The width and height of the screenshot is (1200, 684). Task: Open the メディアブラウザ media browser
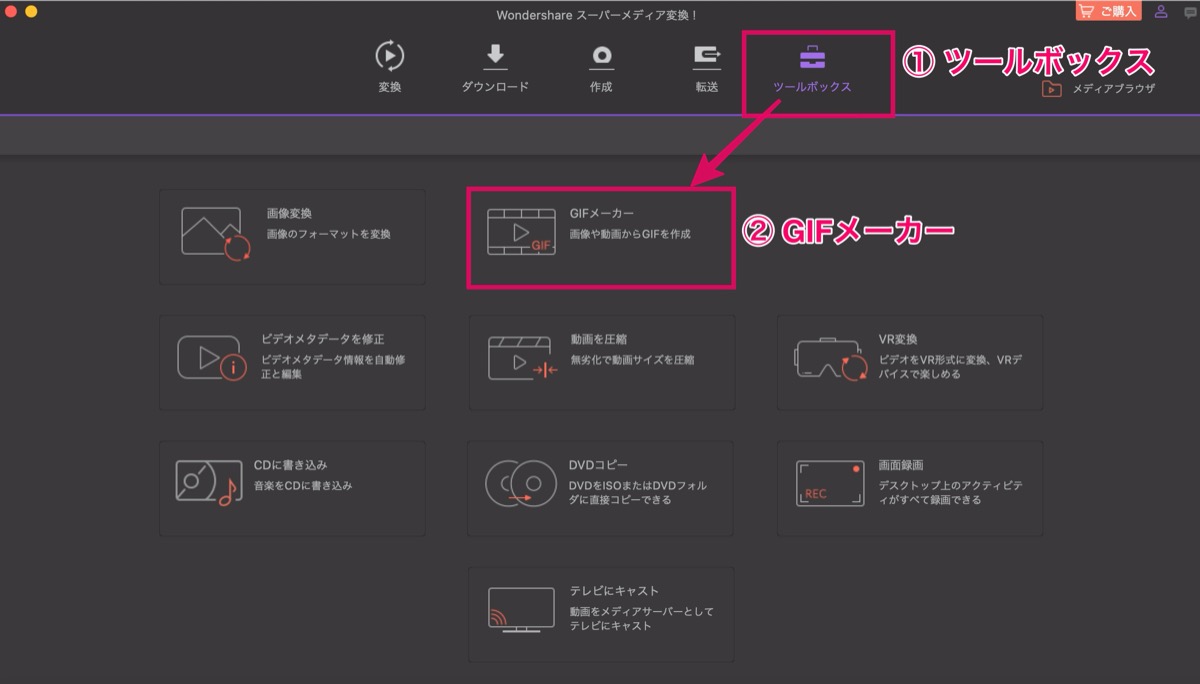1098,88
